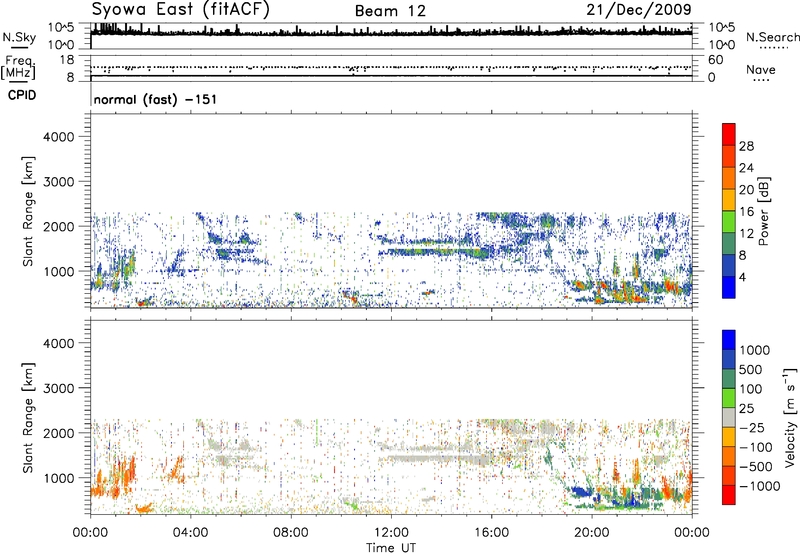The height and width of the screenshot is (554, 800).
Task: Click the '12:00' time axis label
Action: tap(391, 533)
